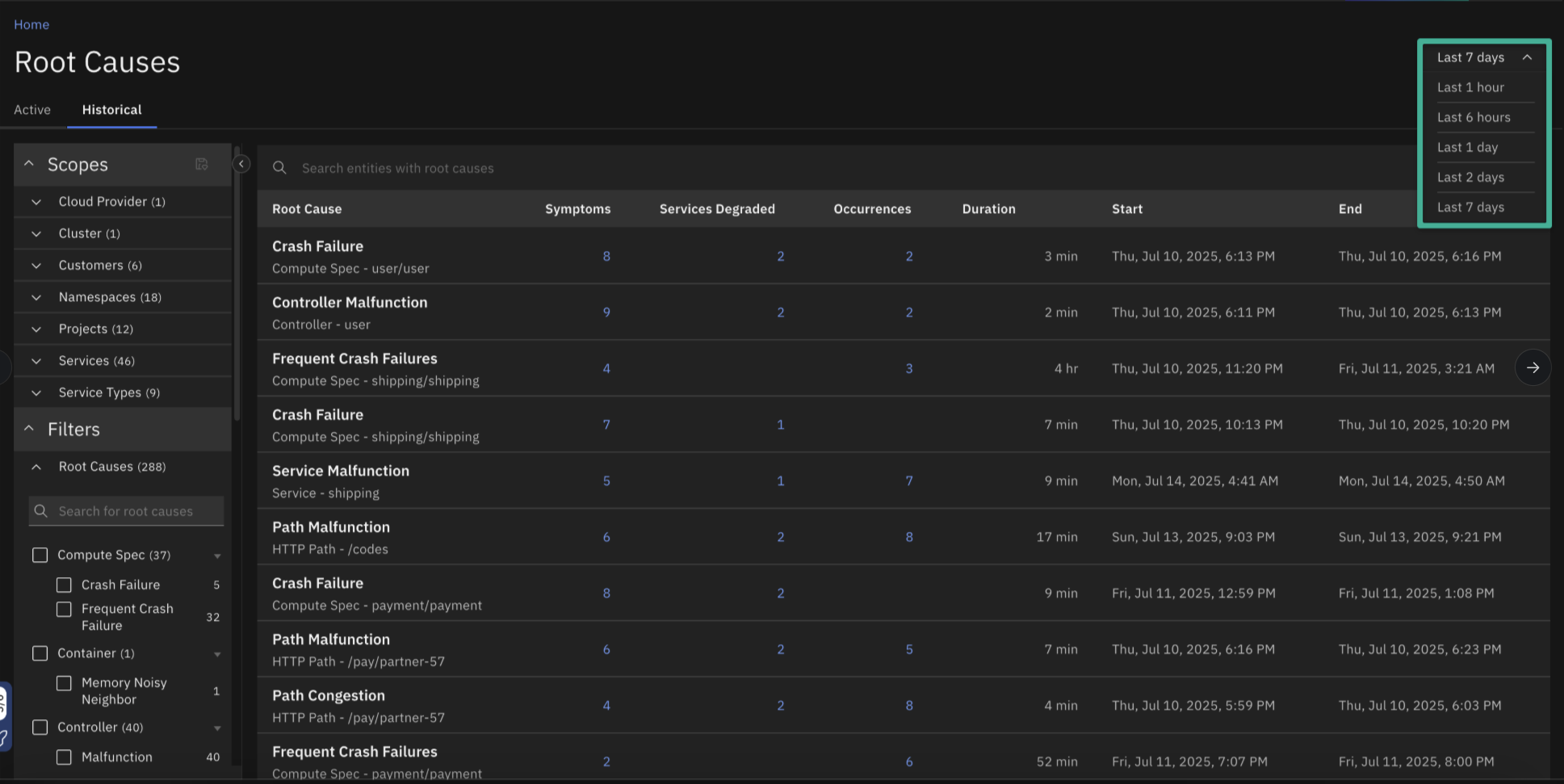Open the Path Congestion root cause title
The height and width of the screenshot is (784, 1564).
pyautogui.click(x=329, y=695)
